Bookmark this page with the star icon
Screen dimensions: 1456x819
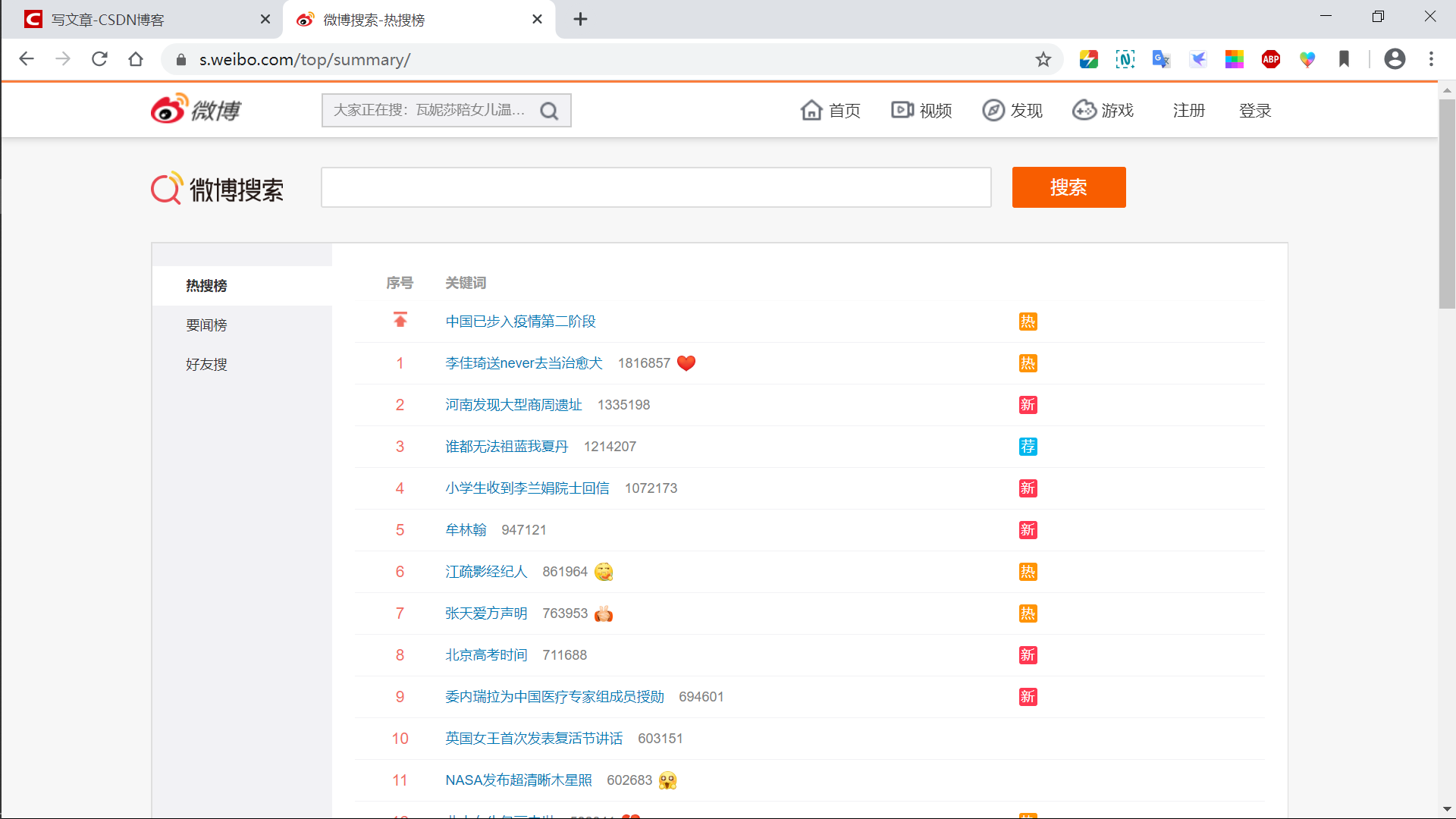[x=1043, y=59]
